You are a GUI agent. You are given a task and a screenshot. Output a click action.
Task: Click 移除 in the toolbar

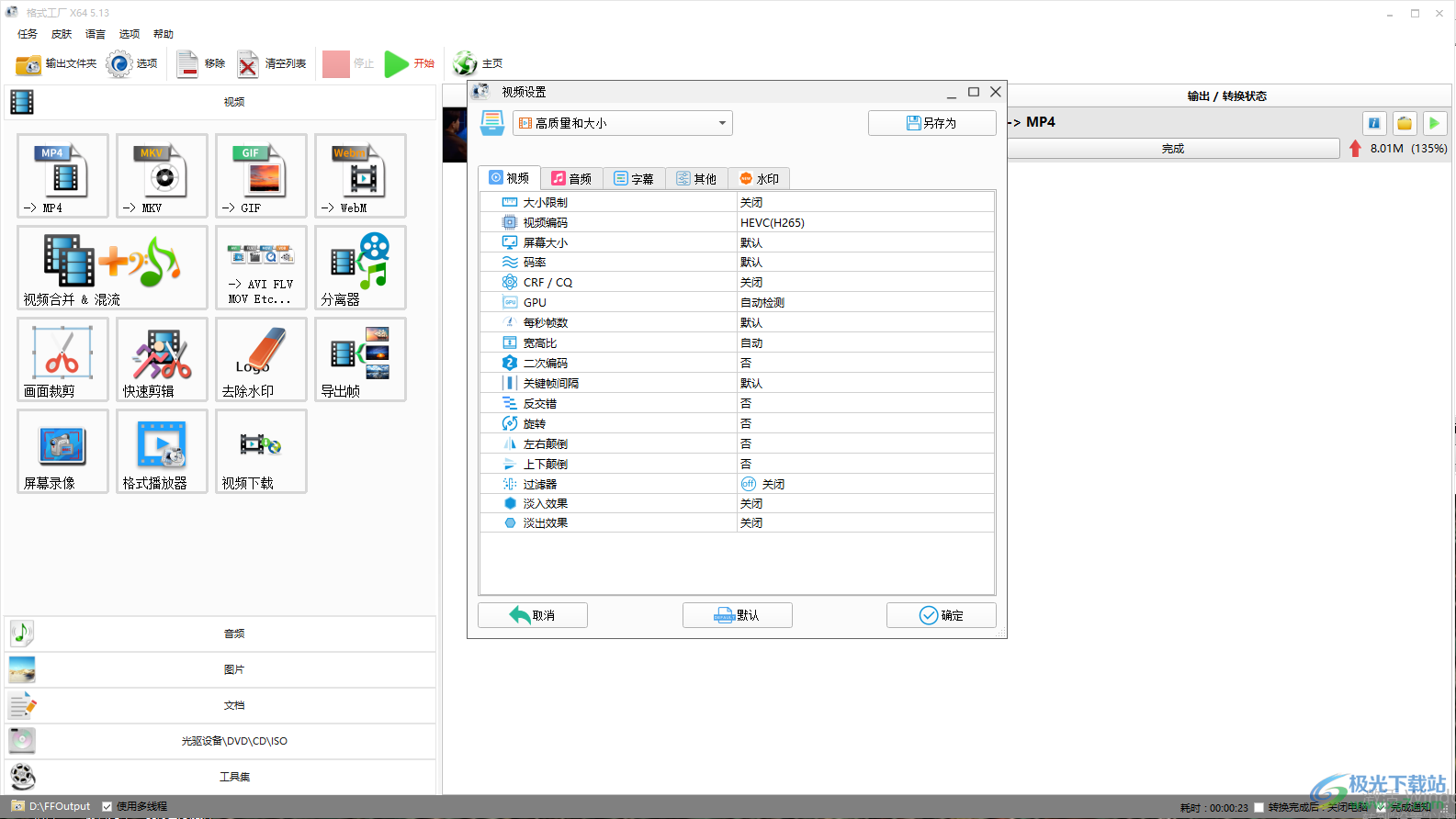tap(201, 63)
